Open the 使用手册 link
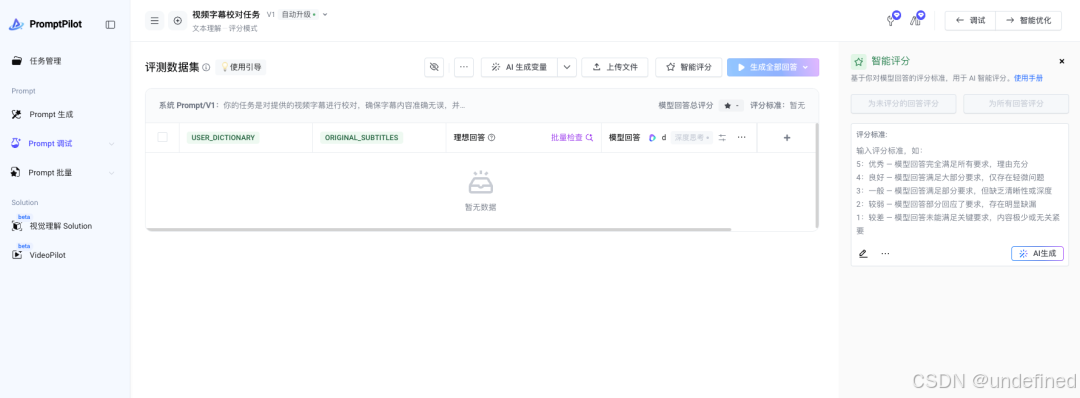Viewport: 1080px width, 398px height. coord(1028,78)
